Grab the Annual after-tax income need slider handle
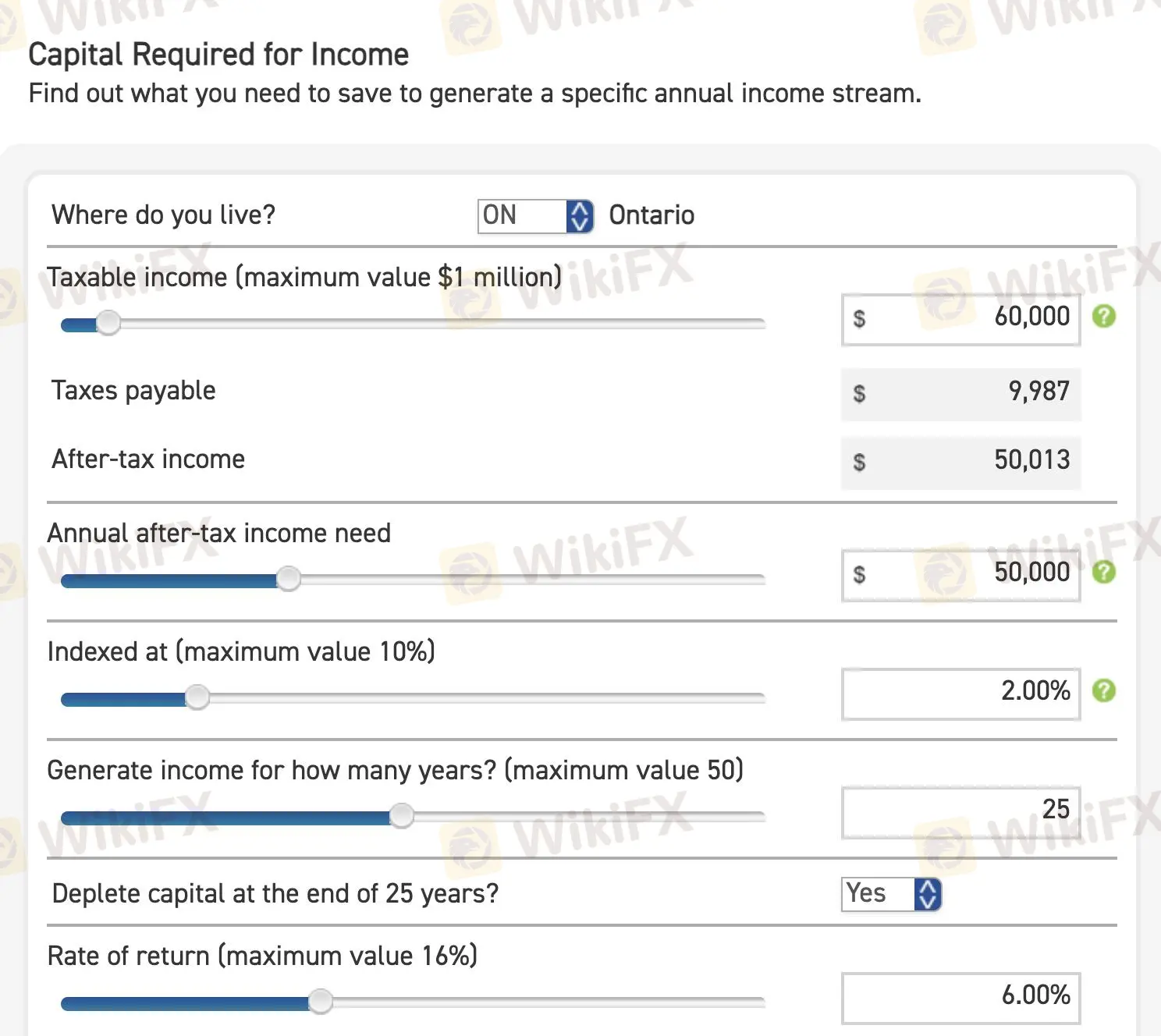This screenshot has width=1161, height=1036. click(289, 579)
